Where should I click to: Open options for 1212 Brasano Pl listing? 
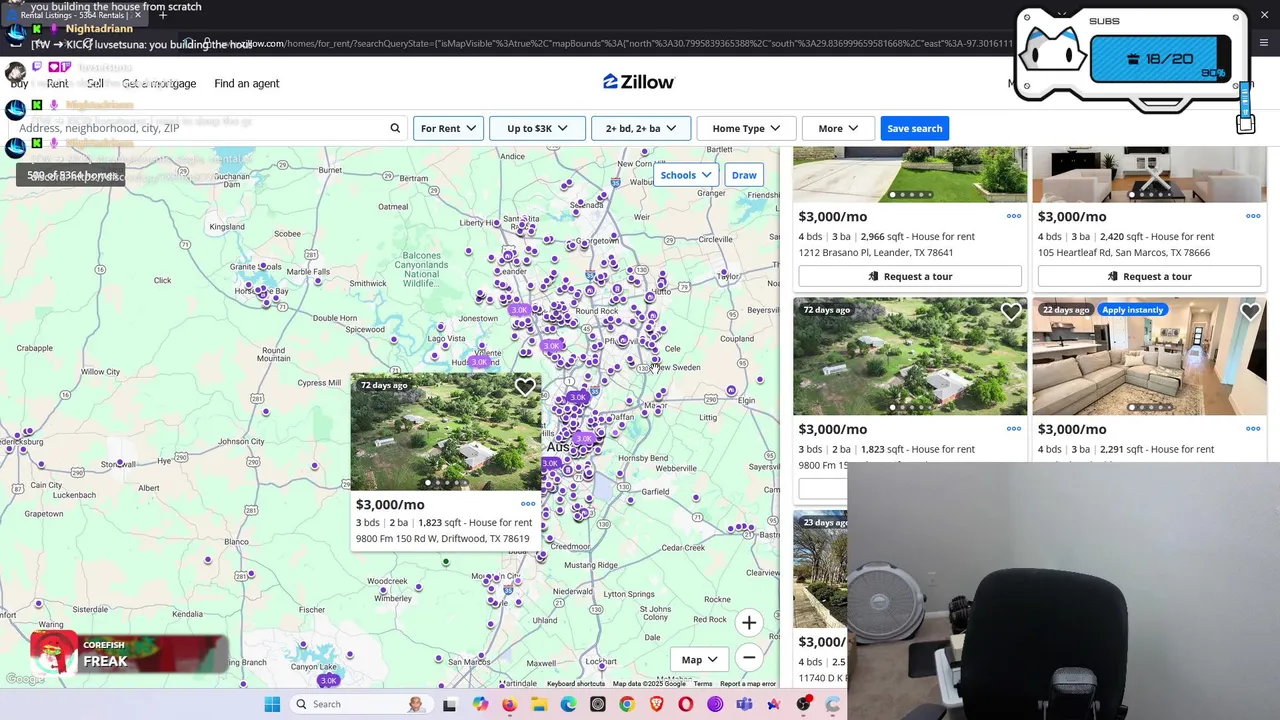click(1014, 216)
